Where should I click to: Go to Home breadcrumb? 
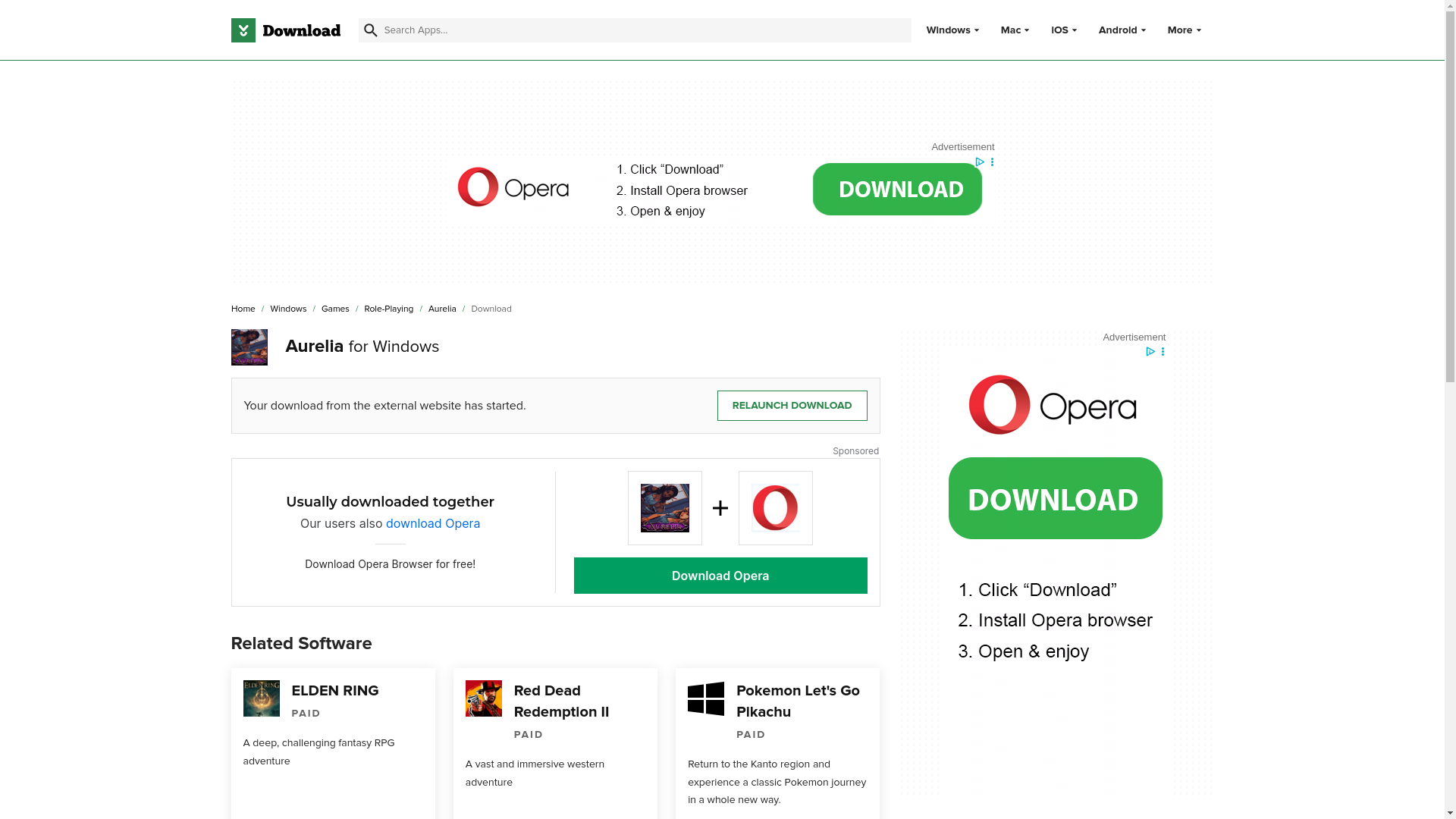pos(243,309)
